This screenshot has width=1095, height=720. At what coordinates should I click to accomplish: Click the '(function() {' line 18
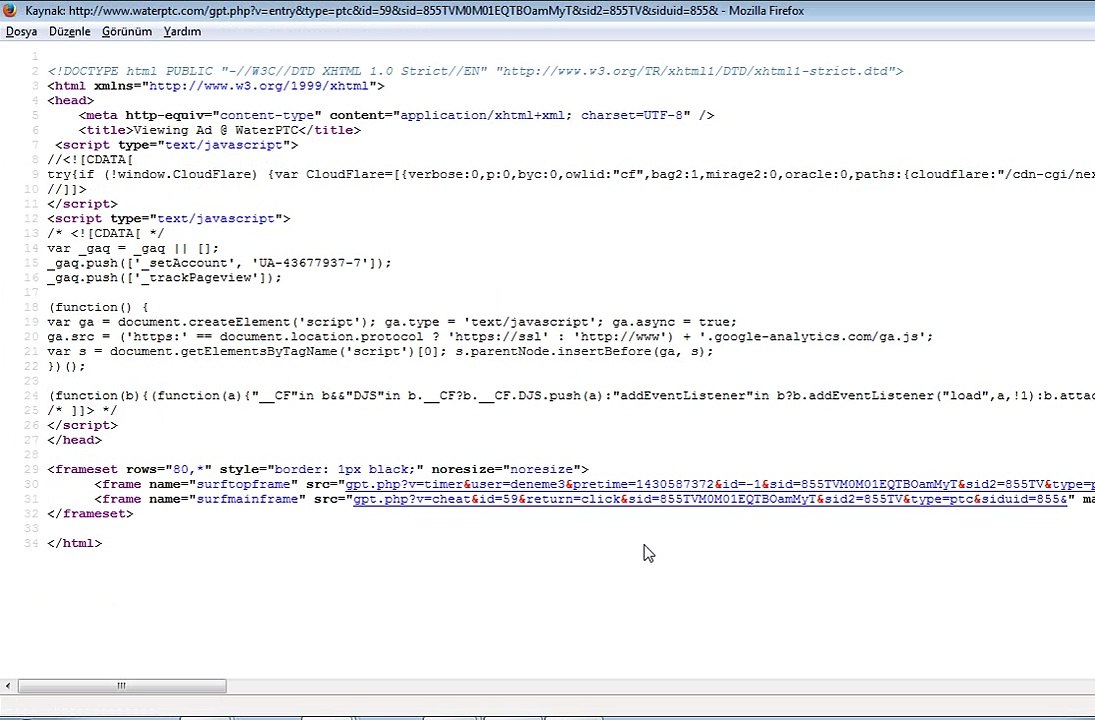point(98,307)
